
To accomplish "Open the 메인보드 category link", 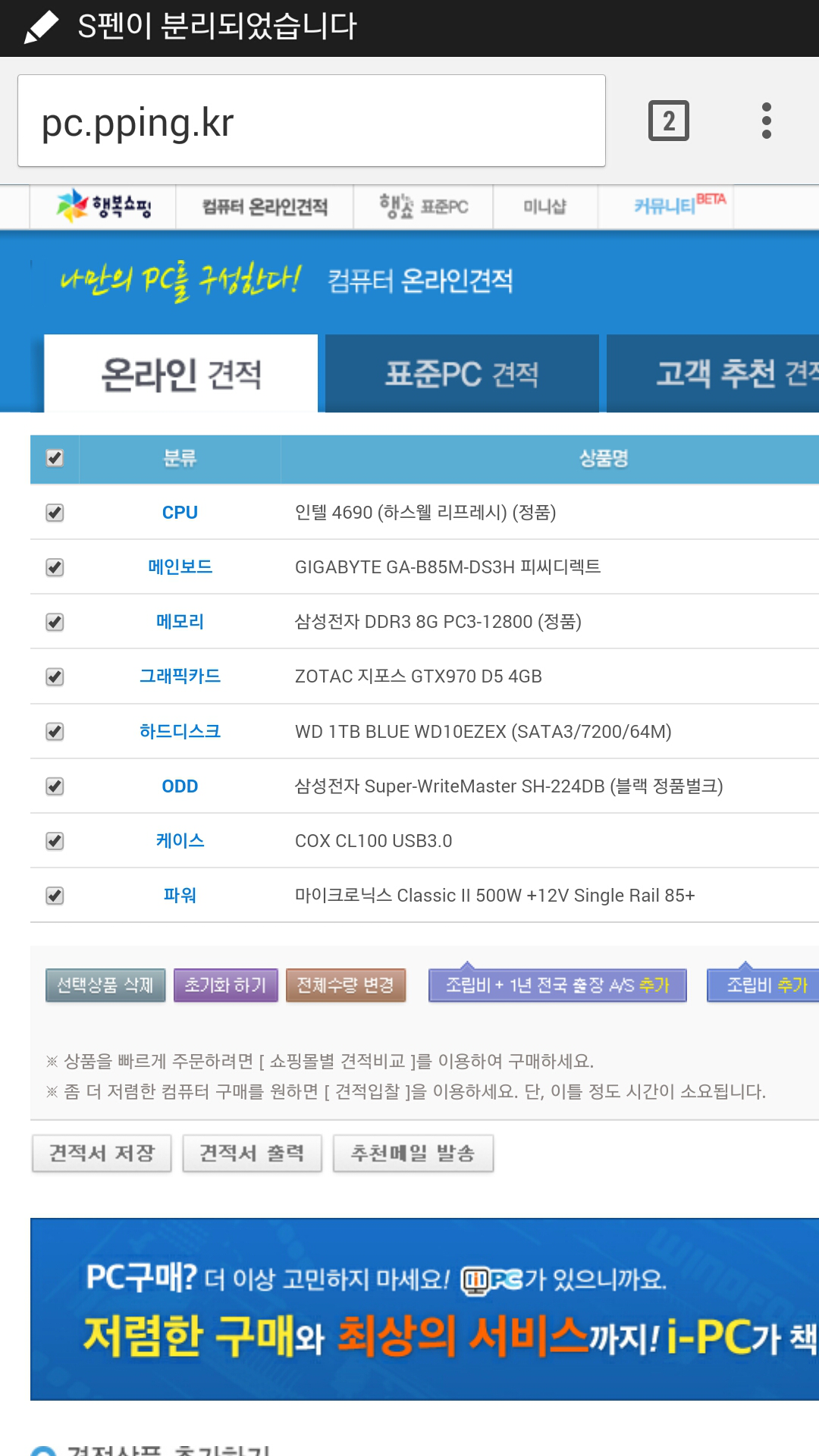I will [180, 566].
